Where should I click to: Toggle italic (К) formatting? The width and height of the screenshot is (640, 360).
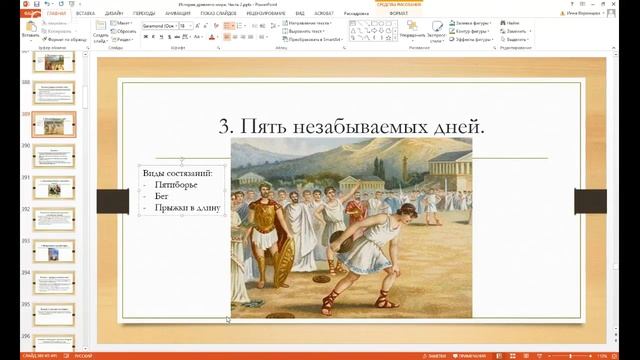153,37
